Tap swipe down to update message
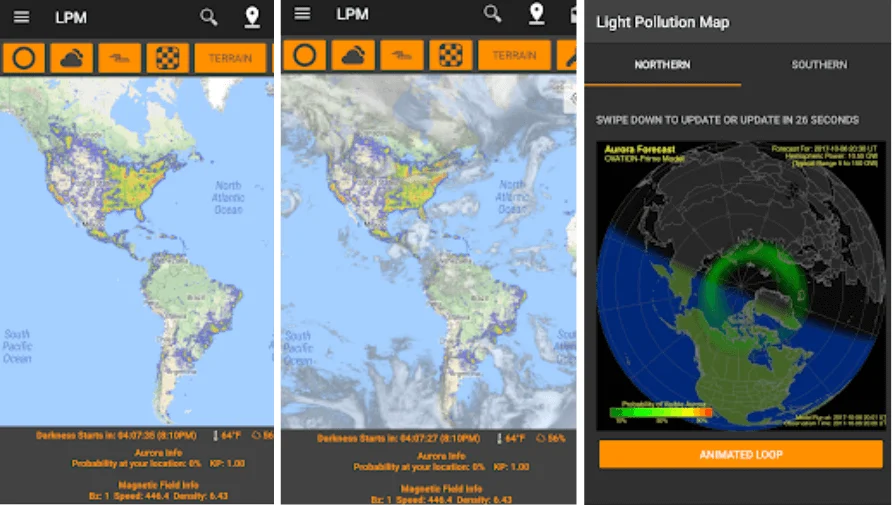 pyautogui.click(x=727, y=120)
